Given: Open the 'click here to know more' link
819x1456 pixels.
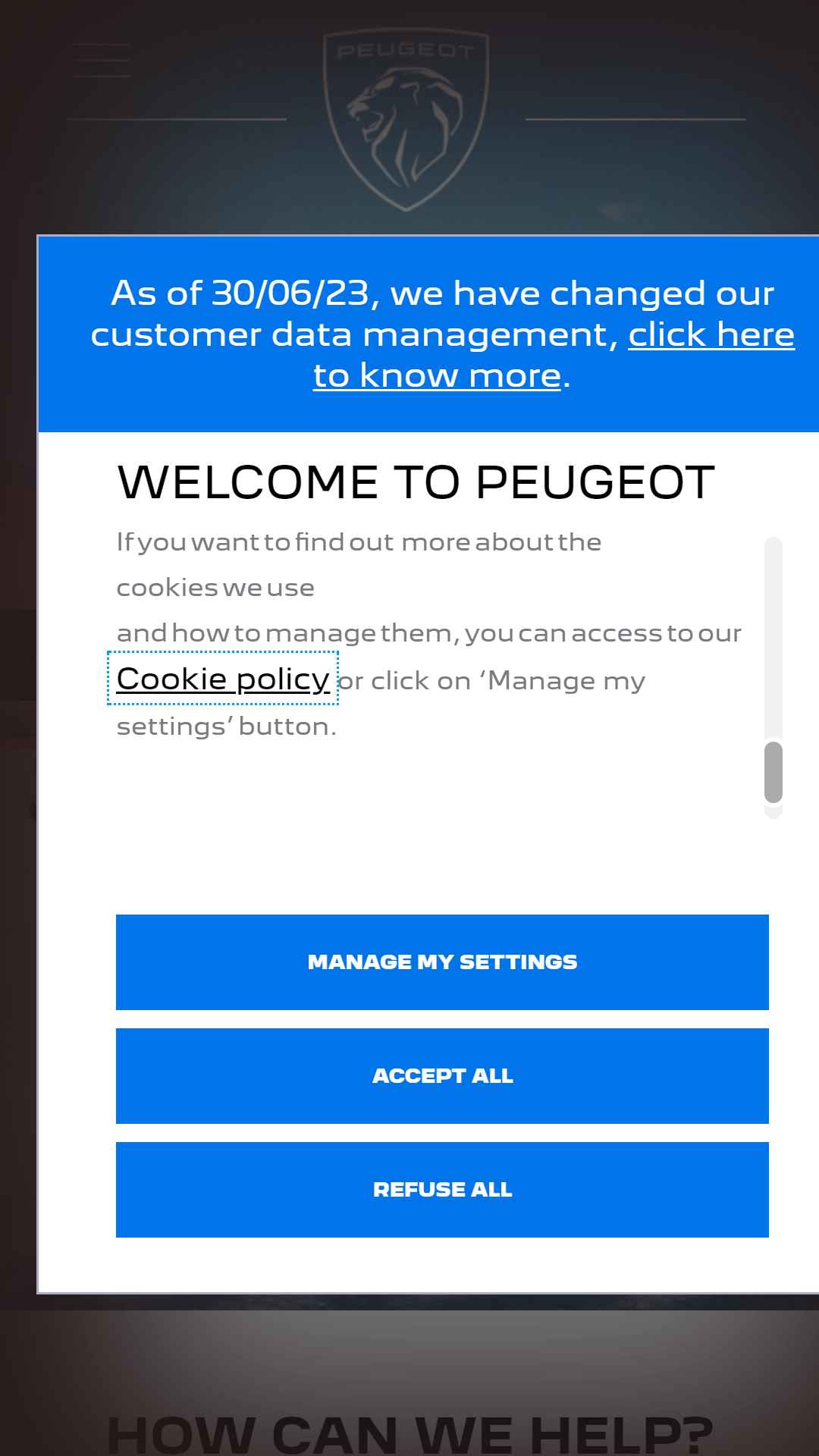Looking at the screenshot, I should click(554, 354).
